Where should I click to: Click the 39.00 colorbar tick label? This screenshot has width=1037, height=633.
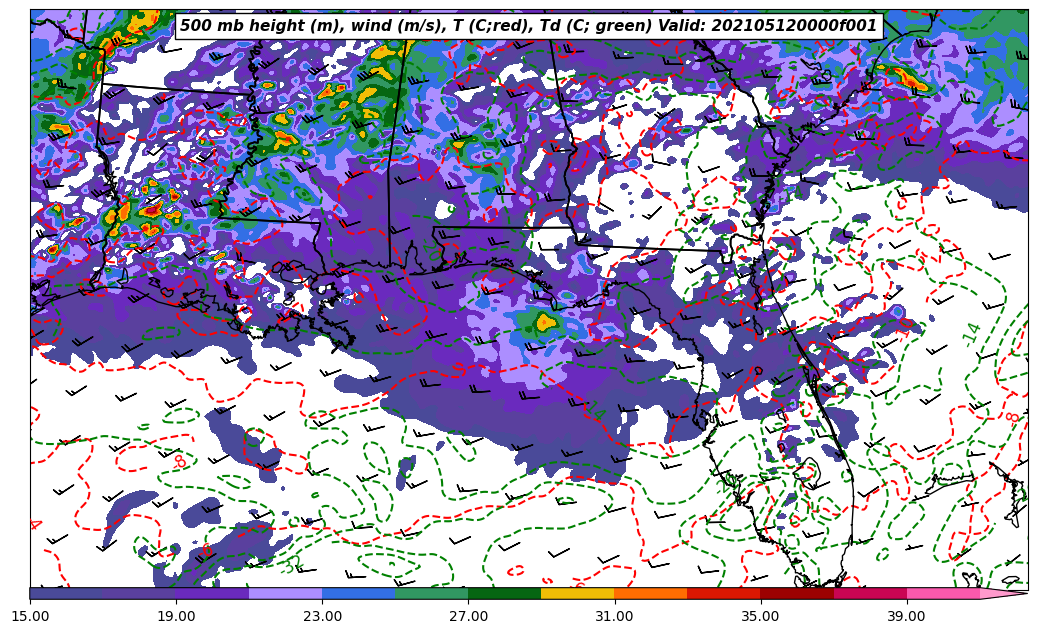click(907, 616)
